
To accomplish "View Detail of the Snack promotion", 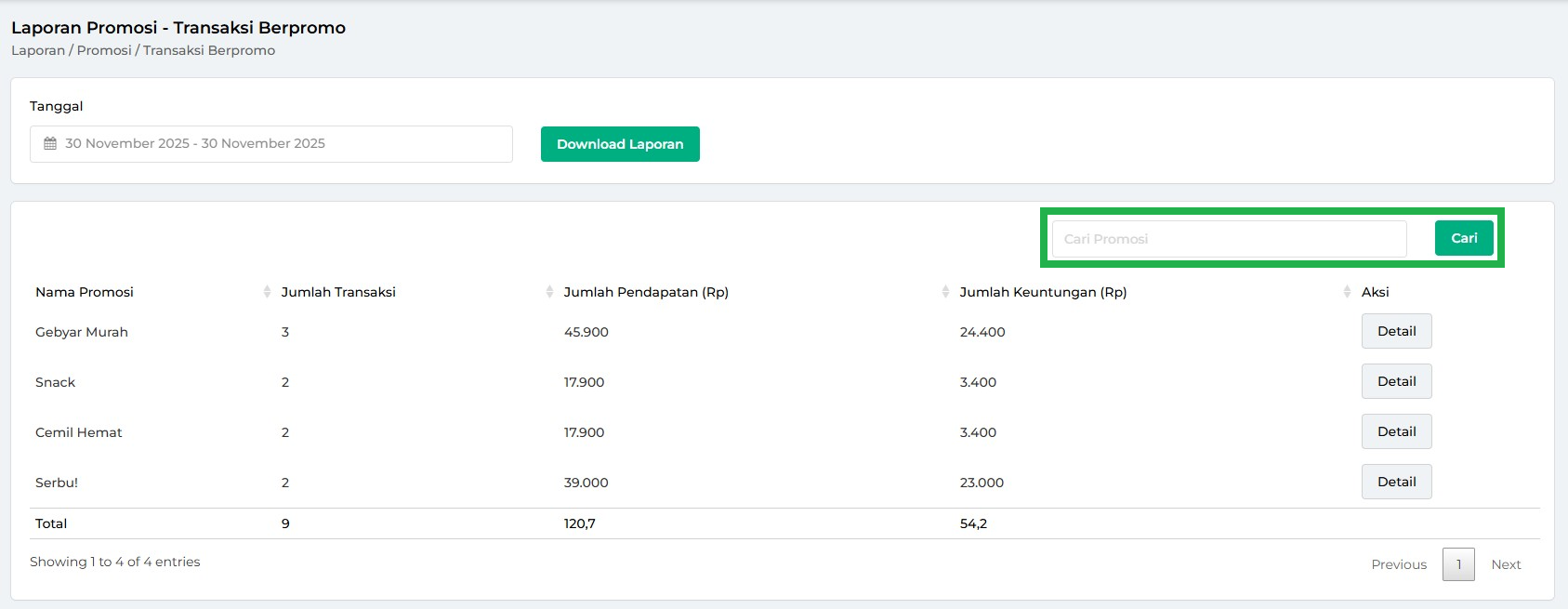I will pyautogui.click(x=1396, y=381).
